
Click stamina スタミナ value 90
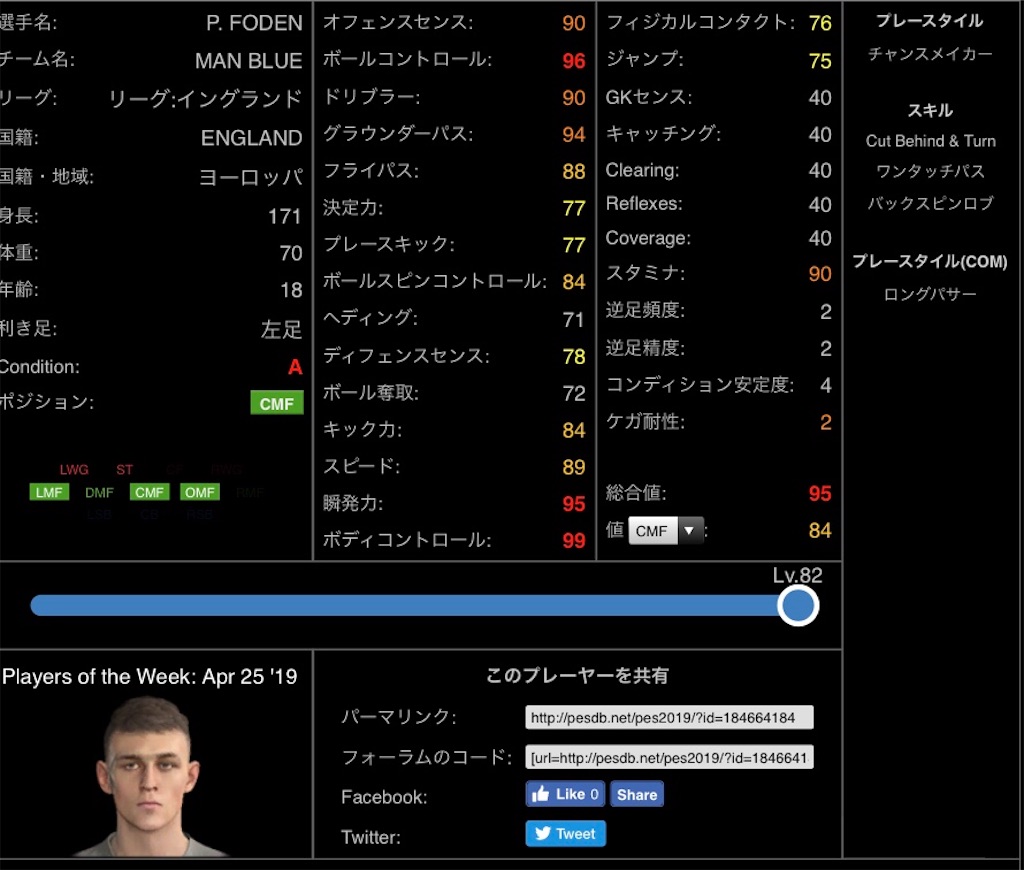point(820,274)
